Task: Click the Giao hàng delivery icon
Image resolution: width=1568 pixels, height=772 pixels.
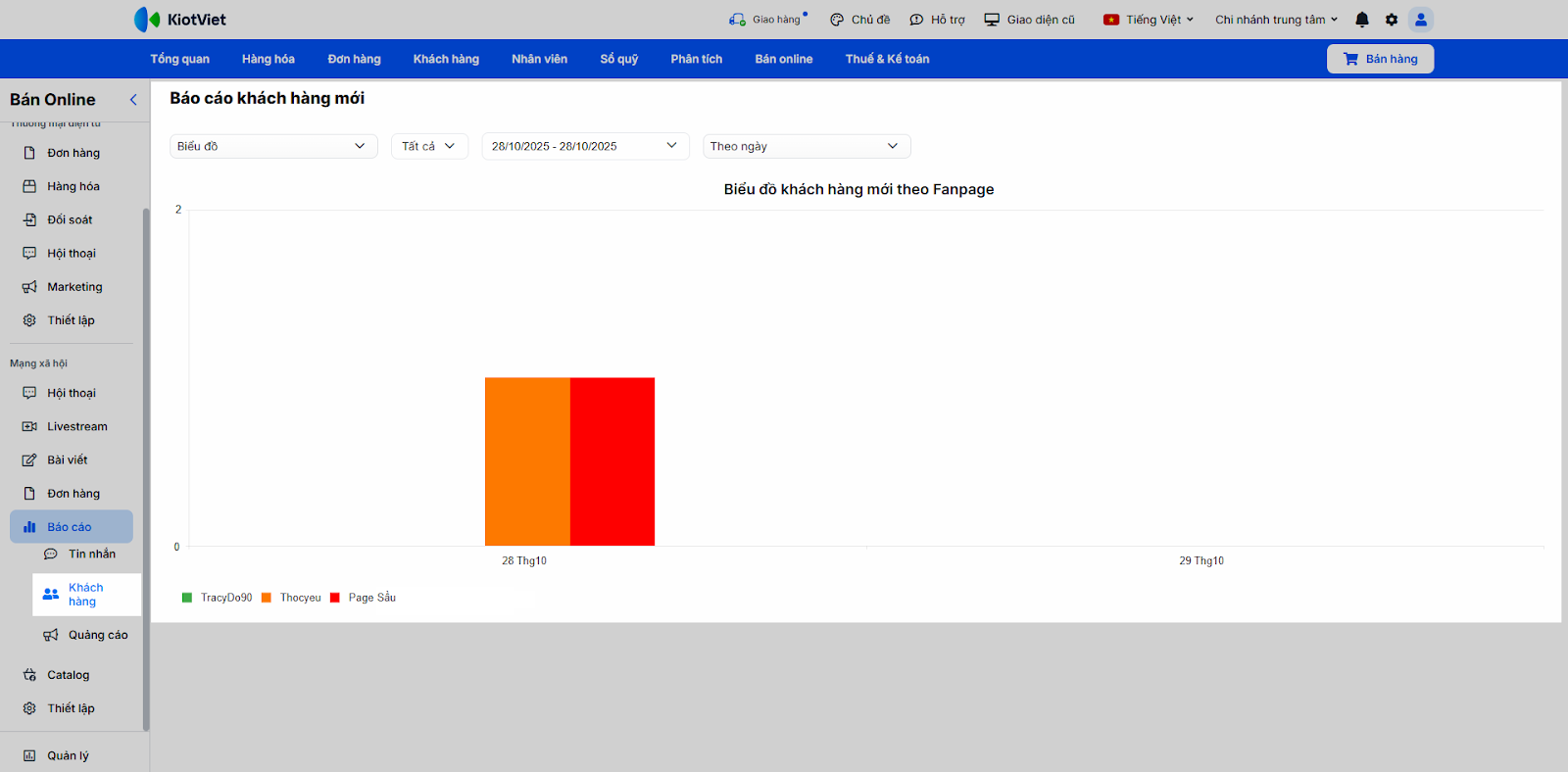Action: (x=737, y=20)
